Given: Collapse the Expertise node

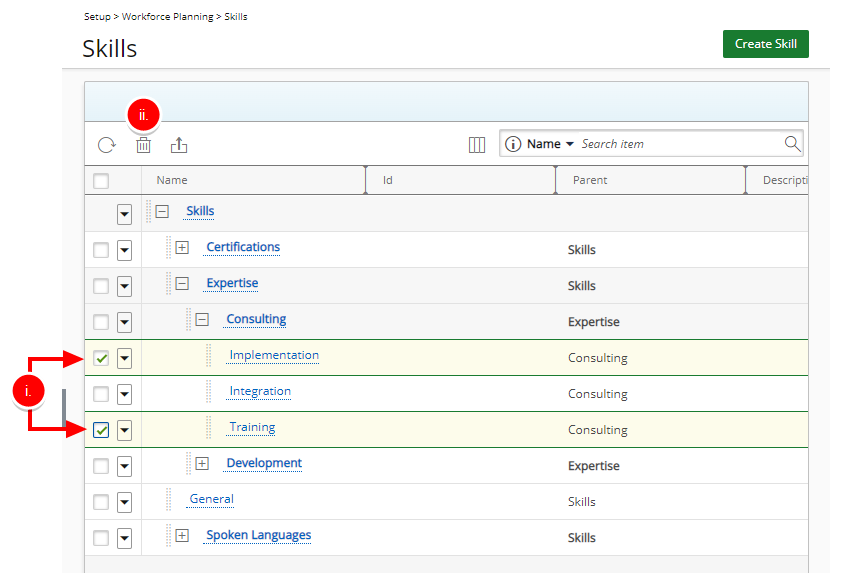Looking at the screenshot, I should click(x=182, y=283).
